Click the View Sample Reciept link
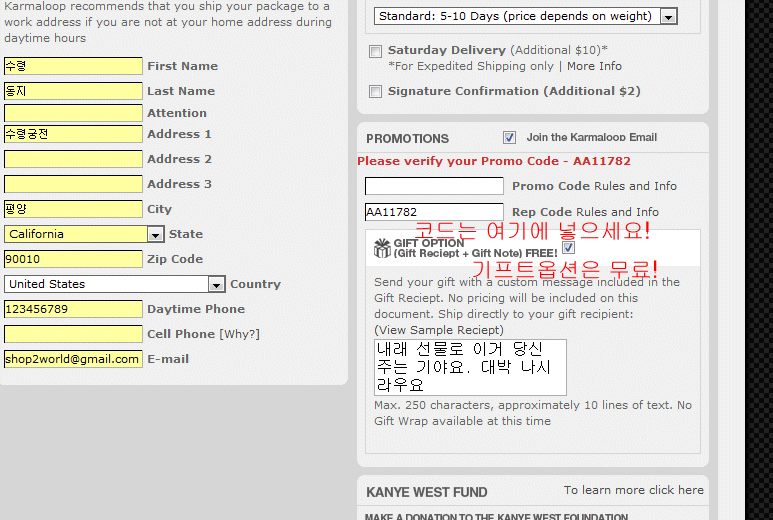The width and height of the screenshot is (773, 520). pos(438,330)
